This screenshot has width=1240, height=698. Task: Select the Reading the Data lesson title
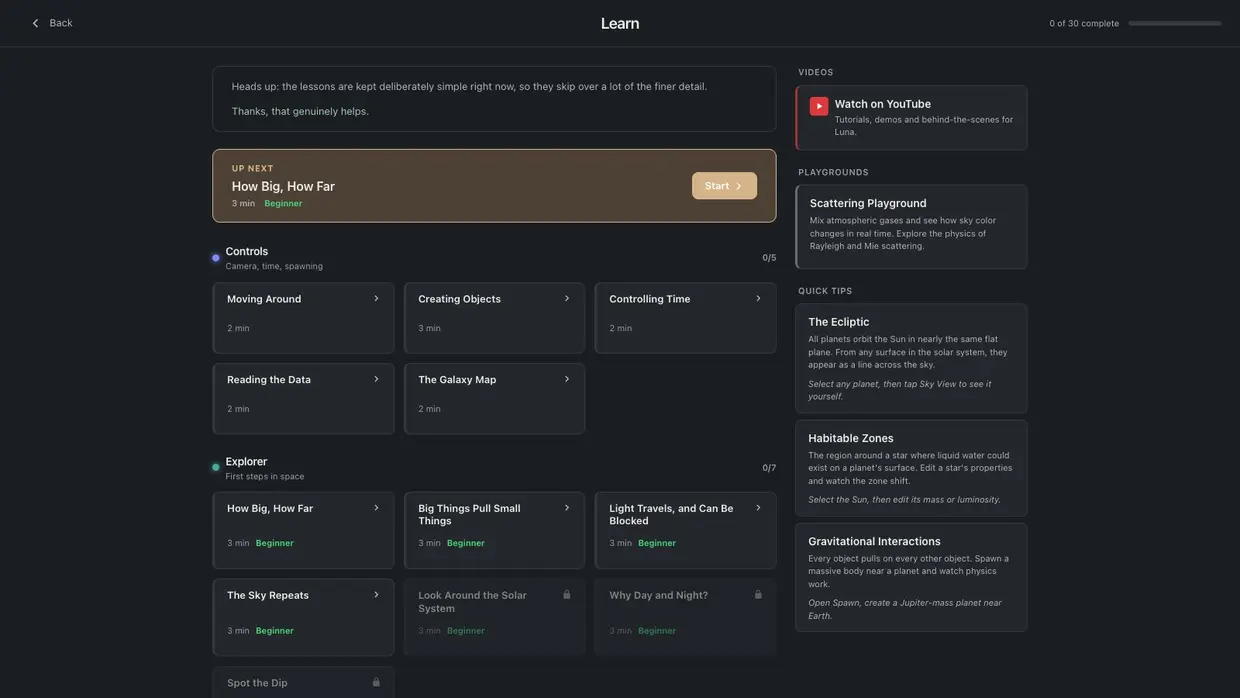269,380
